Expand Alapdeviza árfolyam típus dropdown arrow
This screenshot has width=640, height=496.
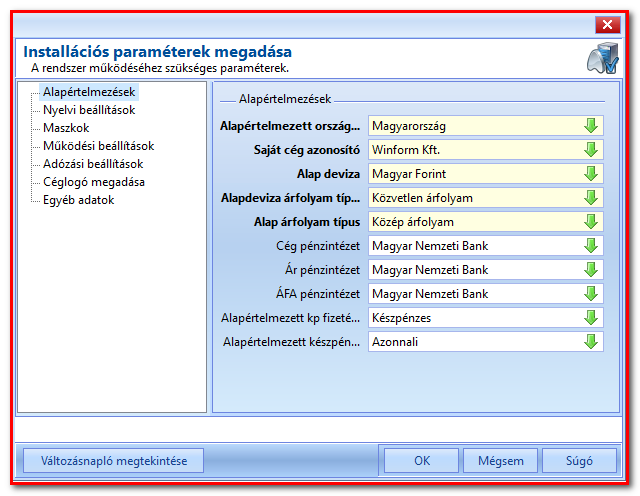[591, 198]
